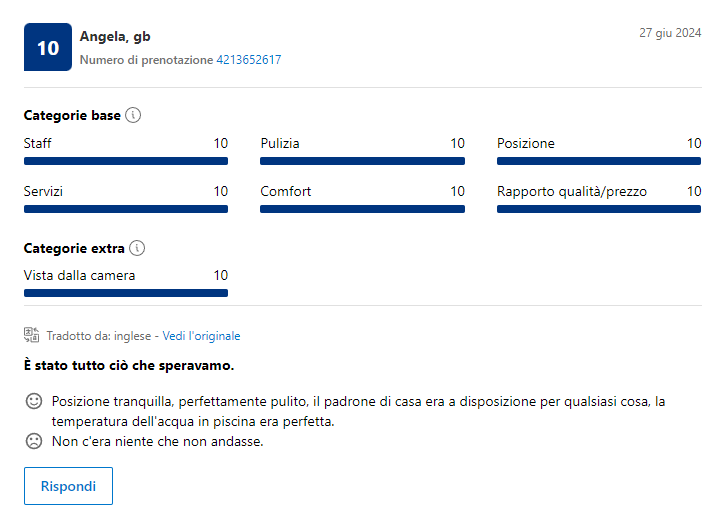Open booking number 4213652617 link

coord(248,60)
